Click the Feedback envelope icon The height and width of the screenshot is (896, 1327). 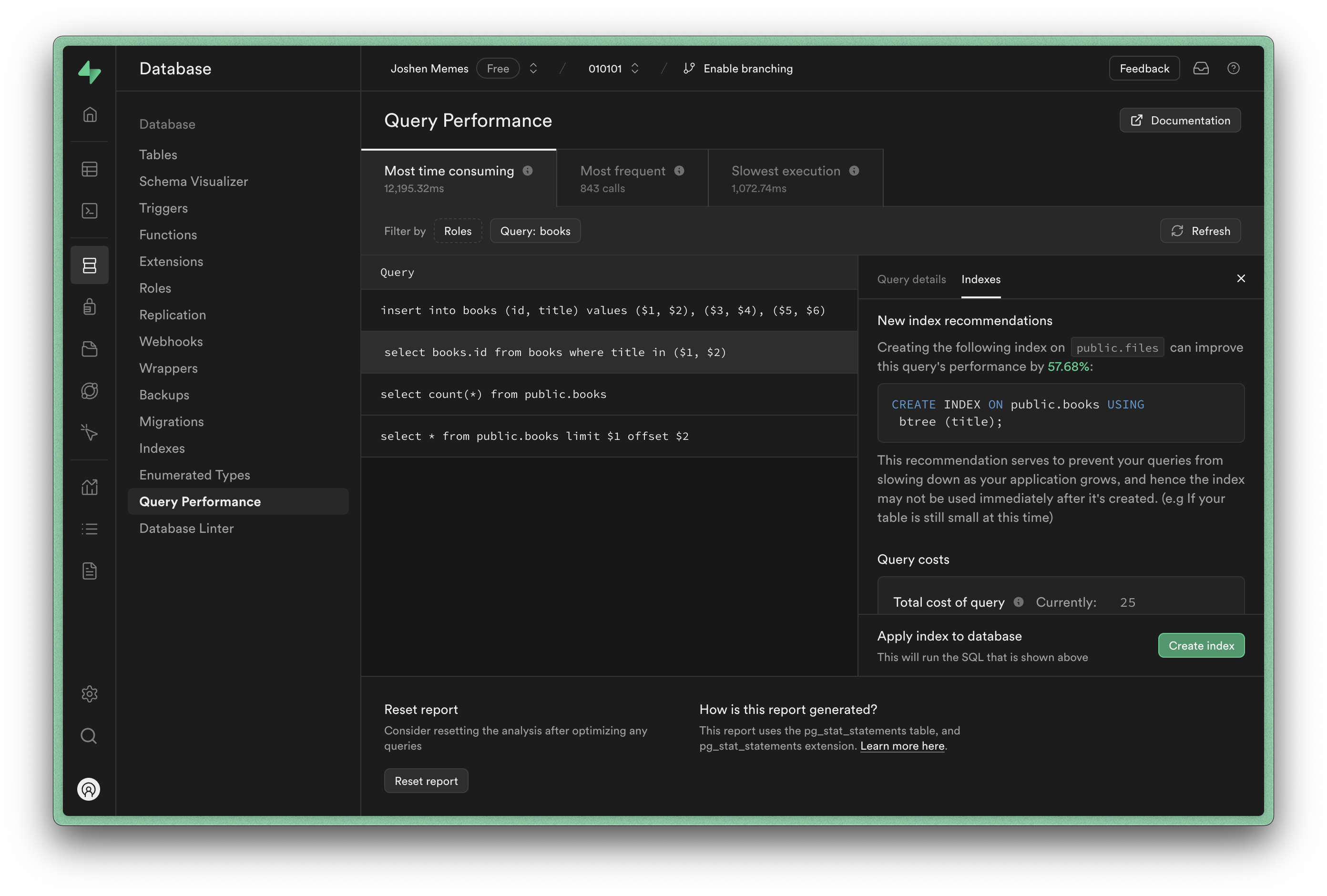click(1200, 68)
